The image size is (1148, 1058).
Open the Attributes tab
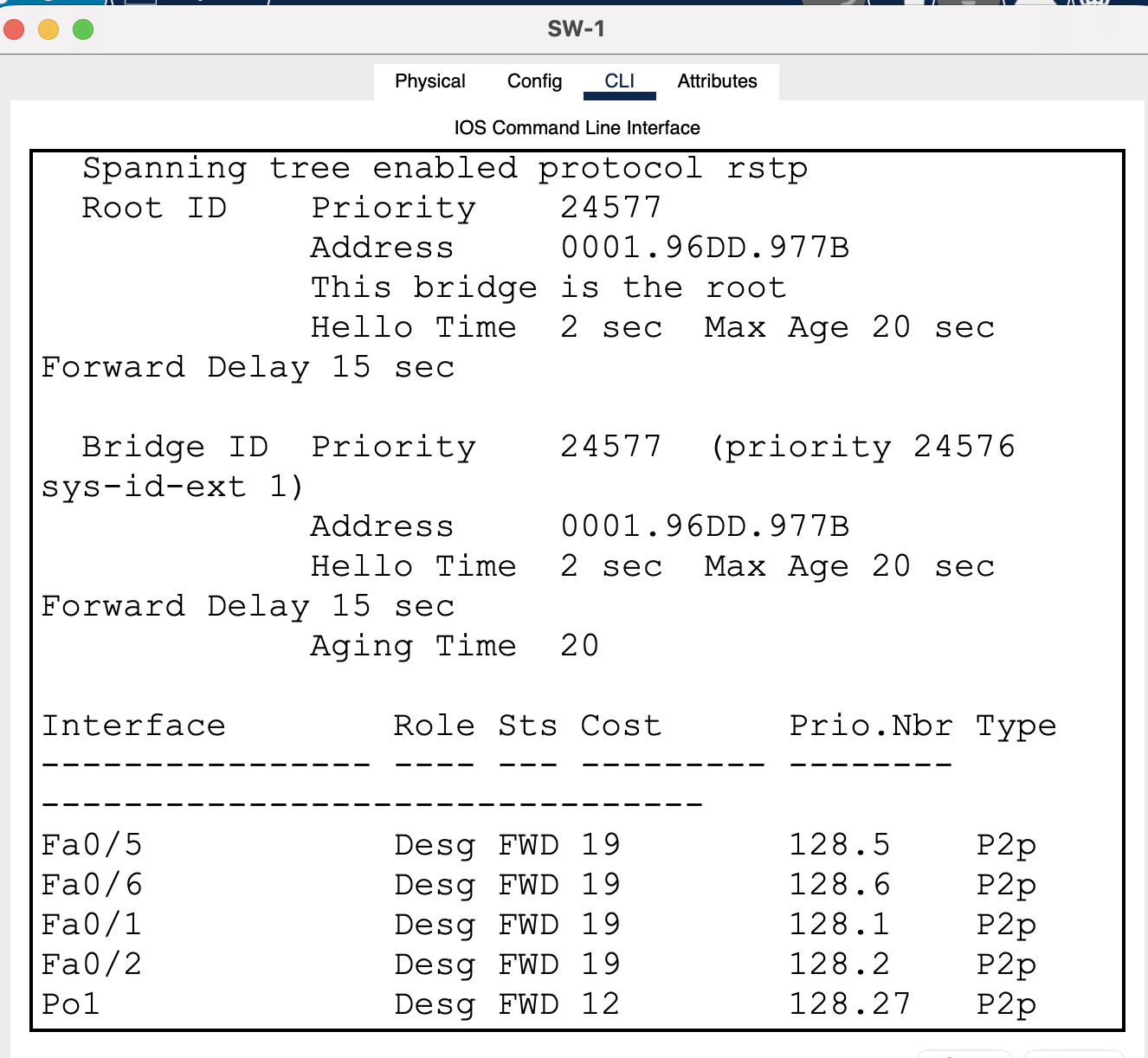[717, 81]
